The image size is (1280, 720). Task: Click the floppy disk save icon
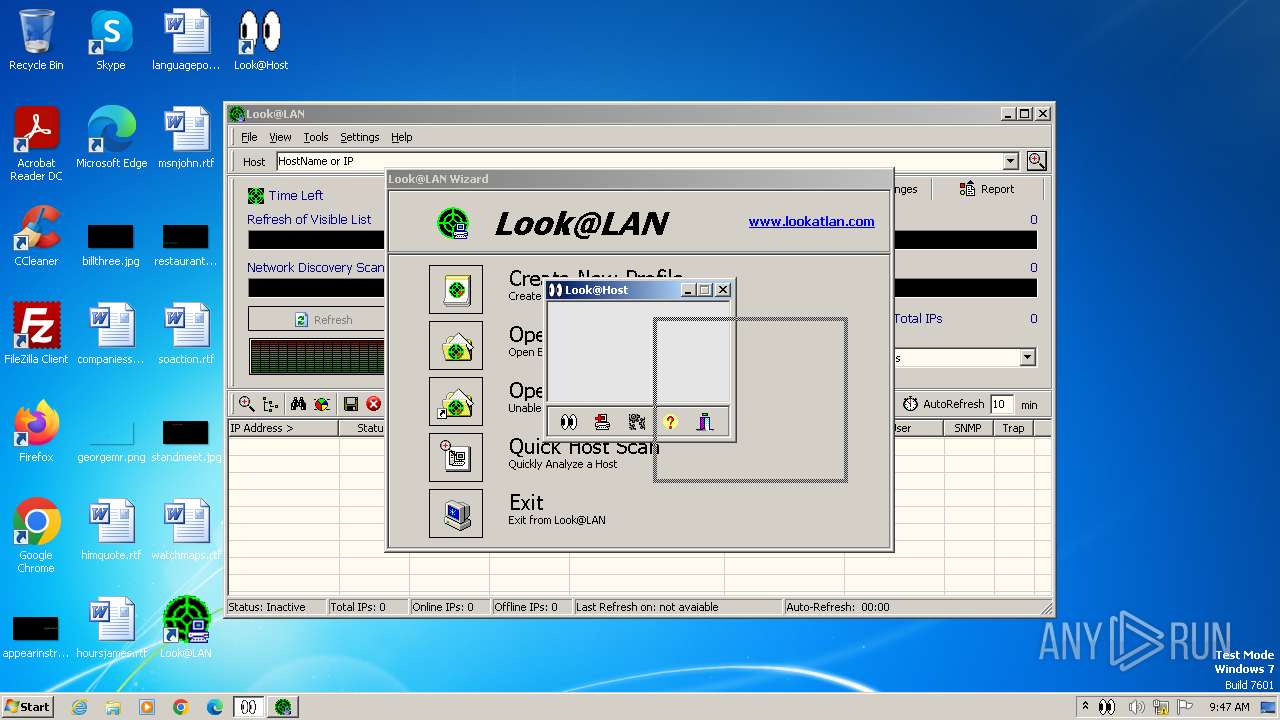(x=351, y=404)
